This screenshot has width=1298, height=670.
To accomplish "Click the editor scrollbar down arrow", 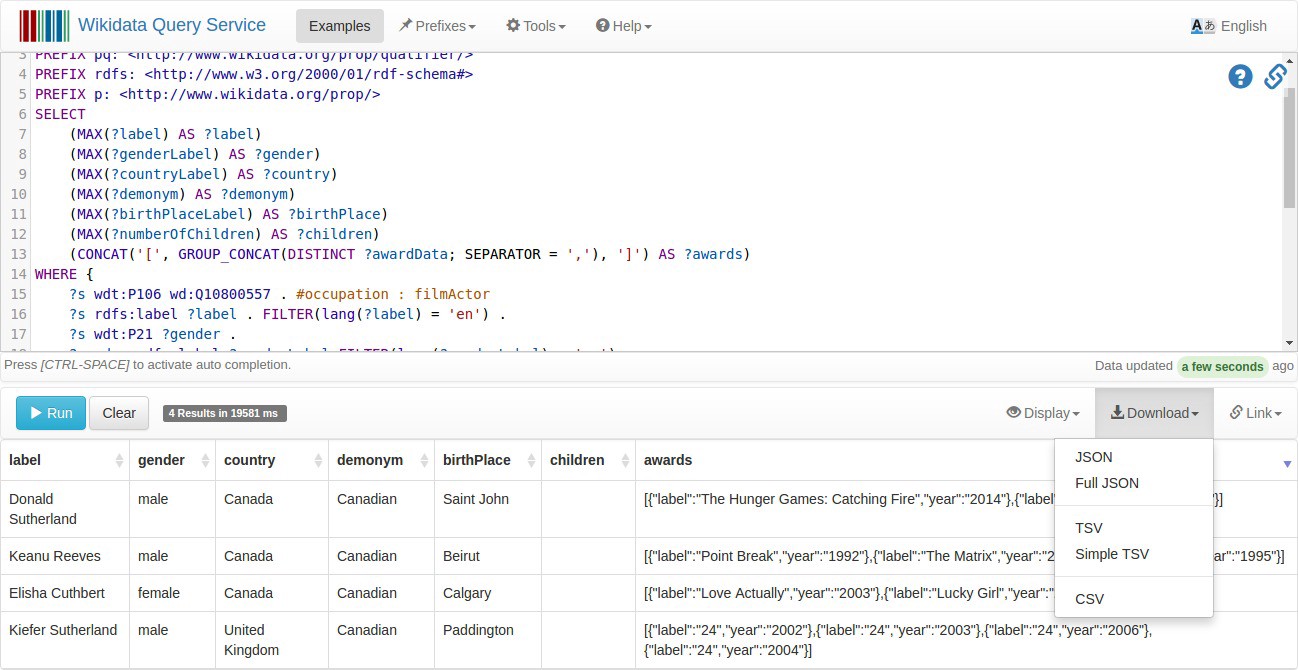I will [1289, 343].
